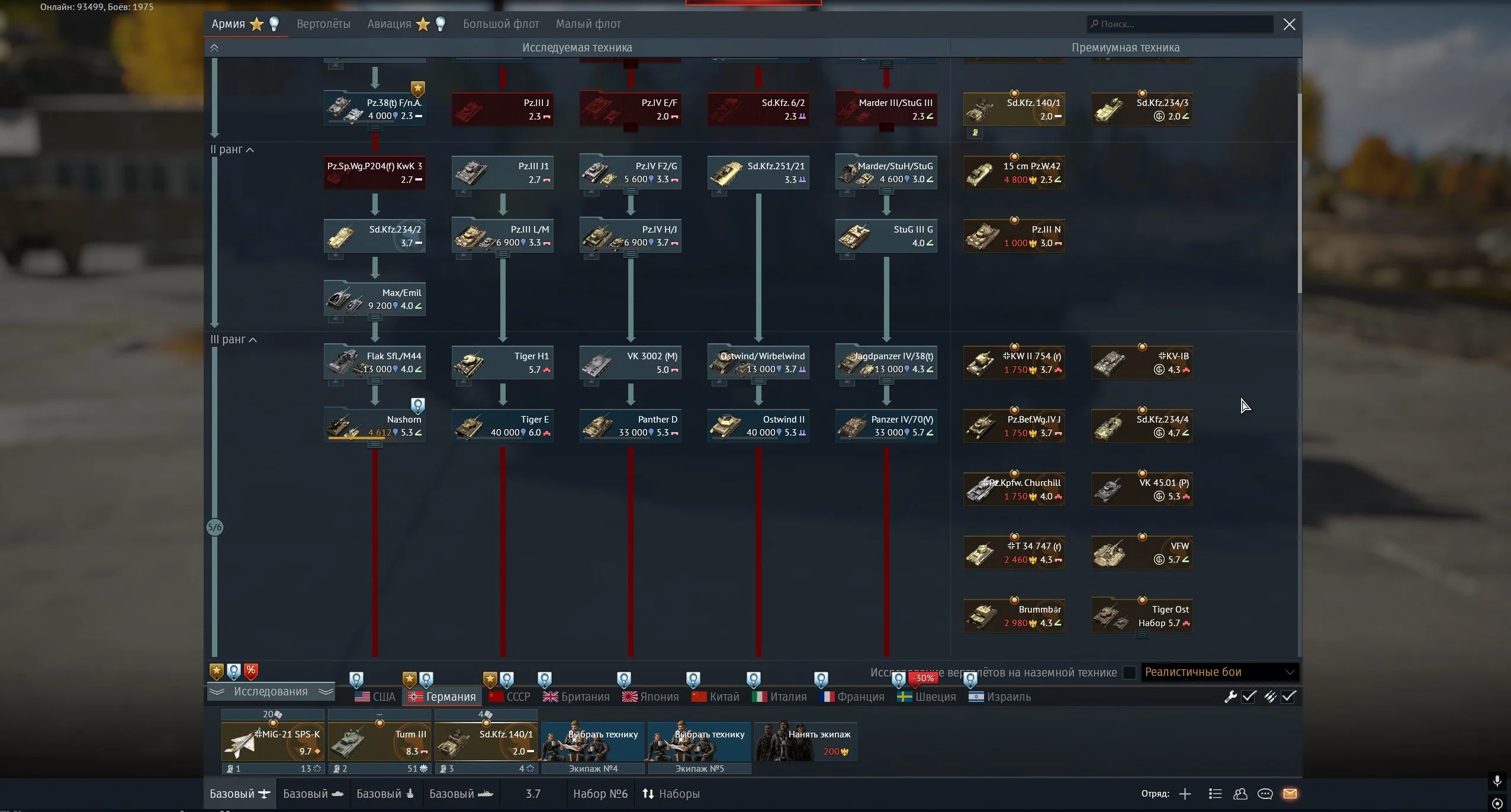Click Нанять экипаж to hire crew
The image size is (1511, 812).
(805, 742)
